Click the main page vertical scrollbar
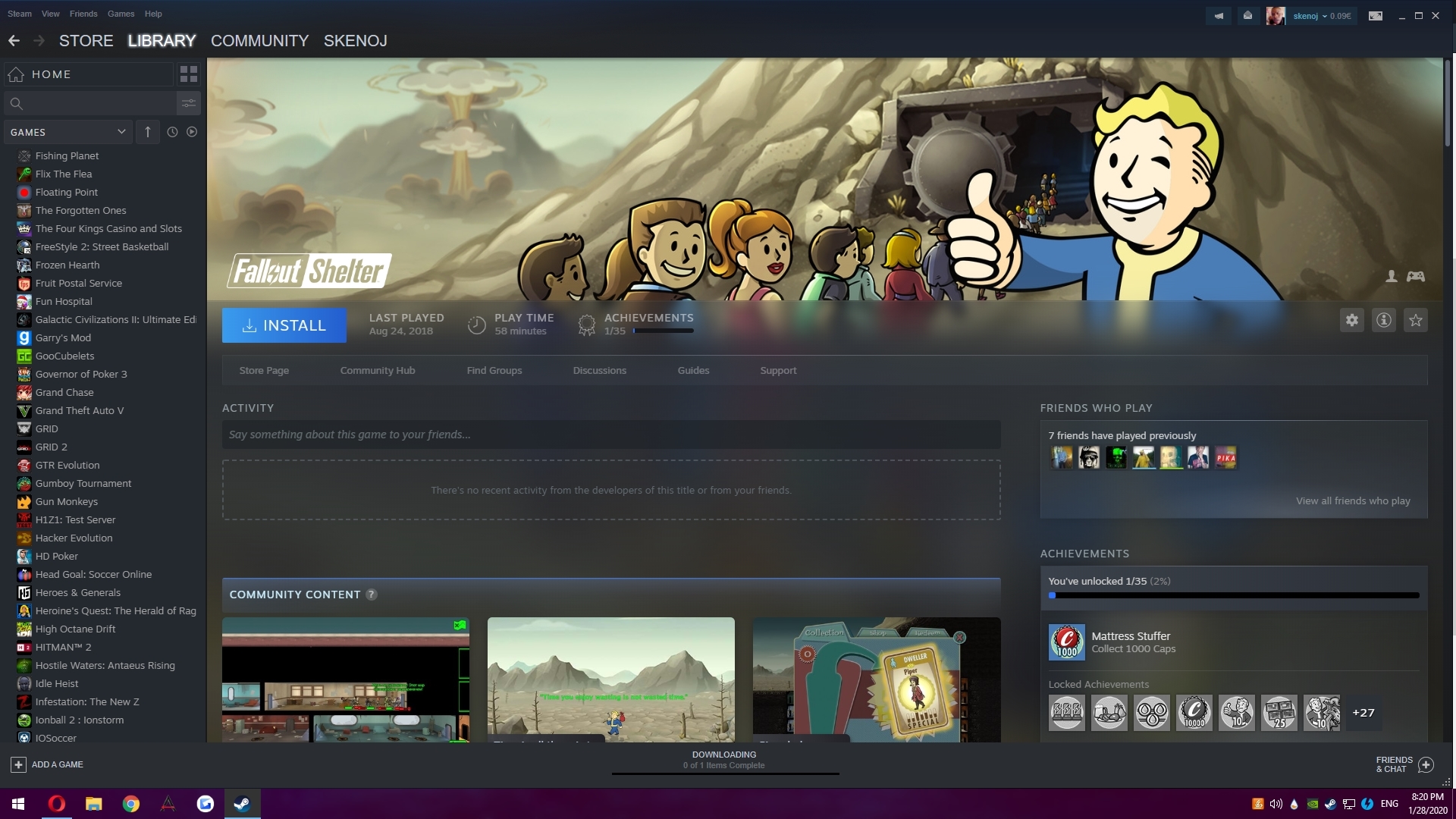This screenshot has height=819, width=1456. coord(1448,103)
